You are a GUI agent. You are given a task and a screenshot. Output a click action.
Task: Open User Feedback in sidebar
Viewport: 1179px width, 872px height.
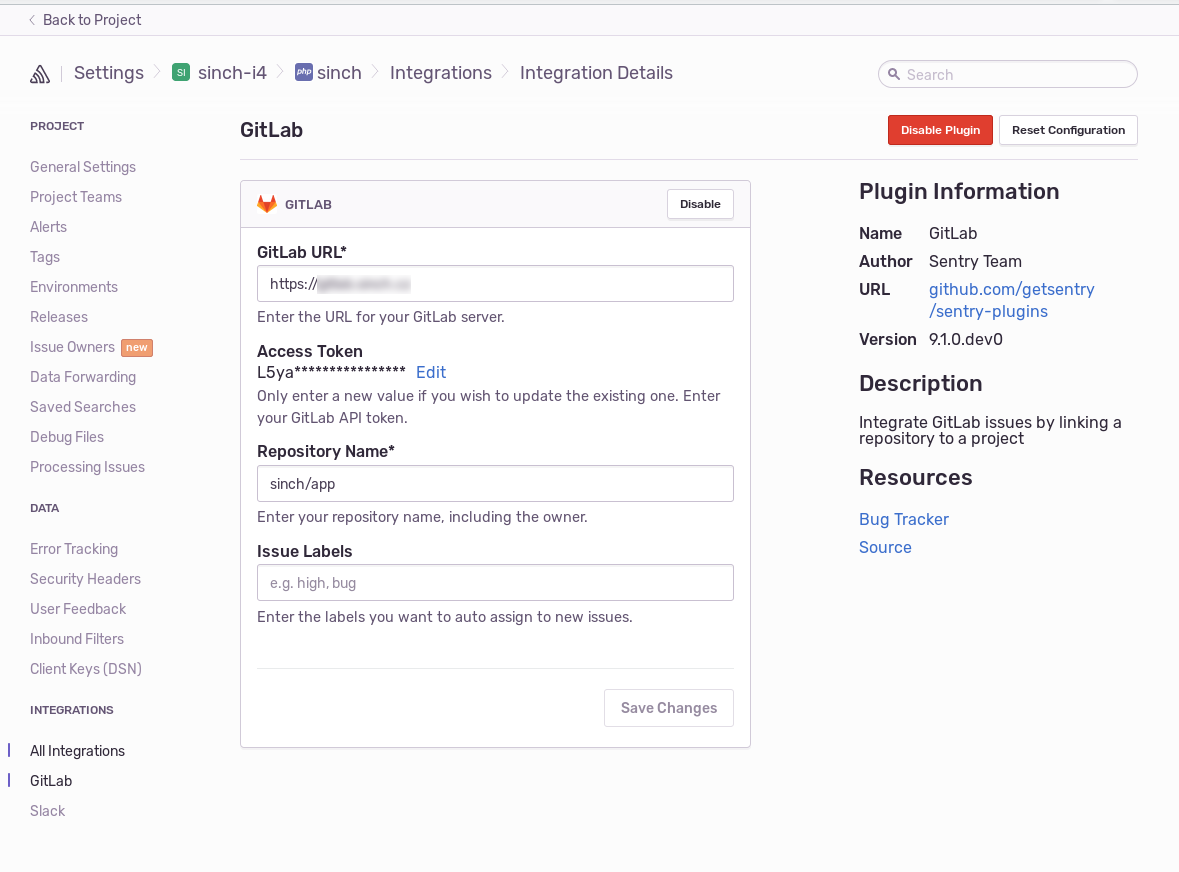(78, 610)
